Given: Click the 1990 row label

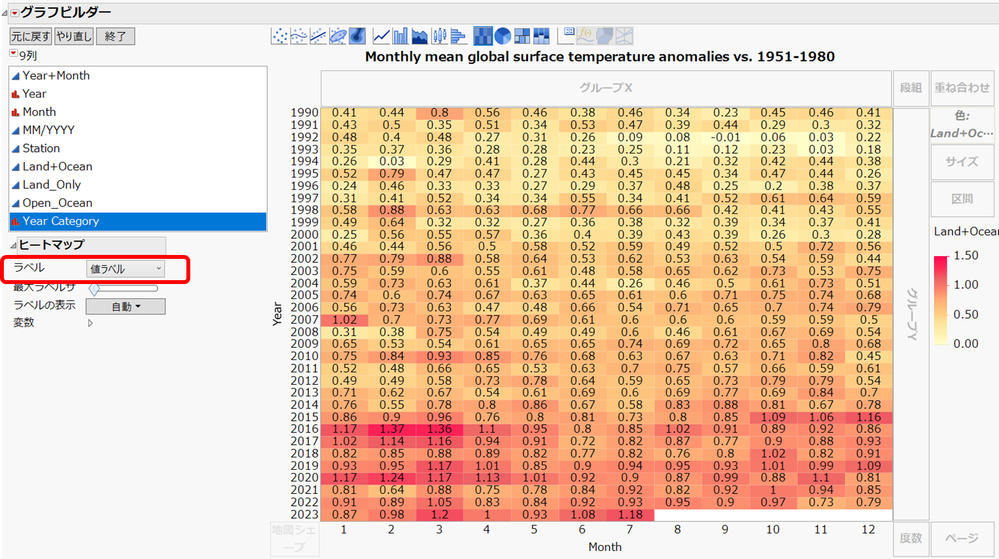Looking at the screenshot, I should 304,113.
